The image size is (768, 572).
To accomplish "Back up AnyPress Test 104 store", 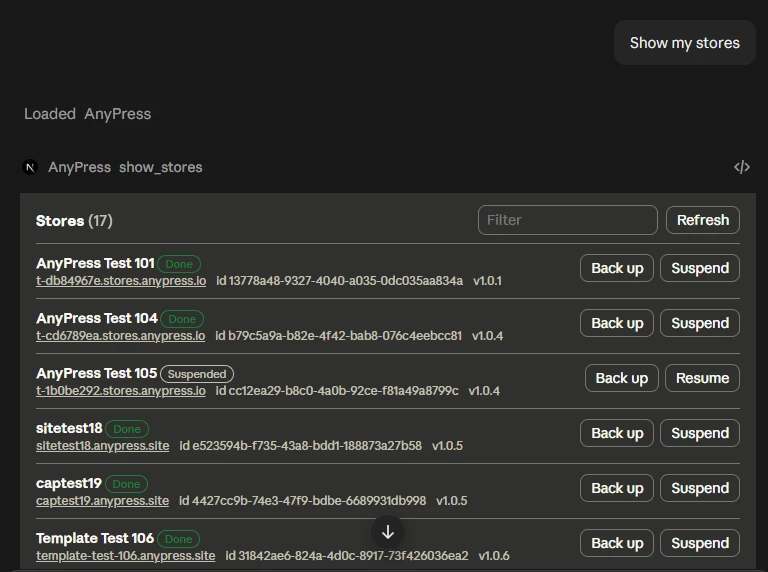I will click(617, 323).
